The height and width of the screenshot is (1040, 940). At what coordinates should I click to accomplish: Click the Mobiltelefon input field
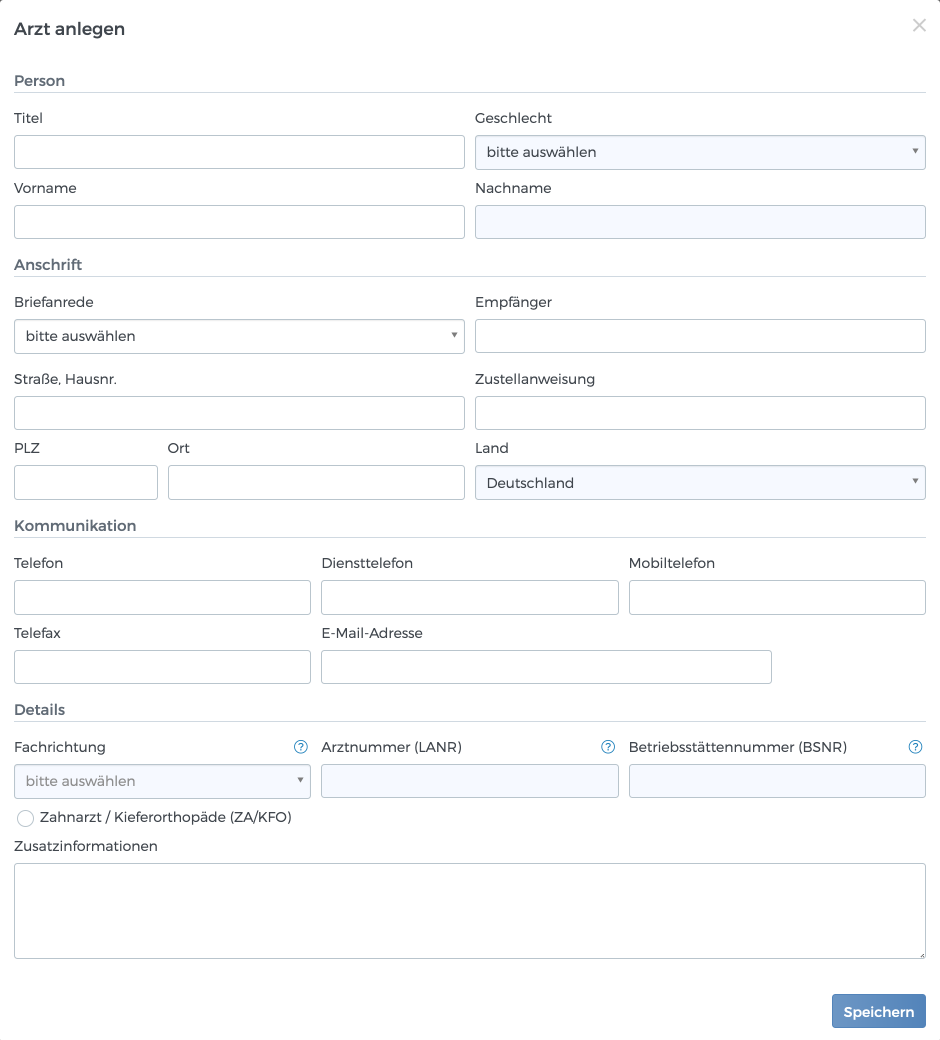[777, 597]
